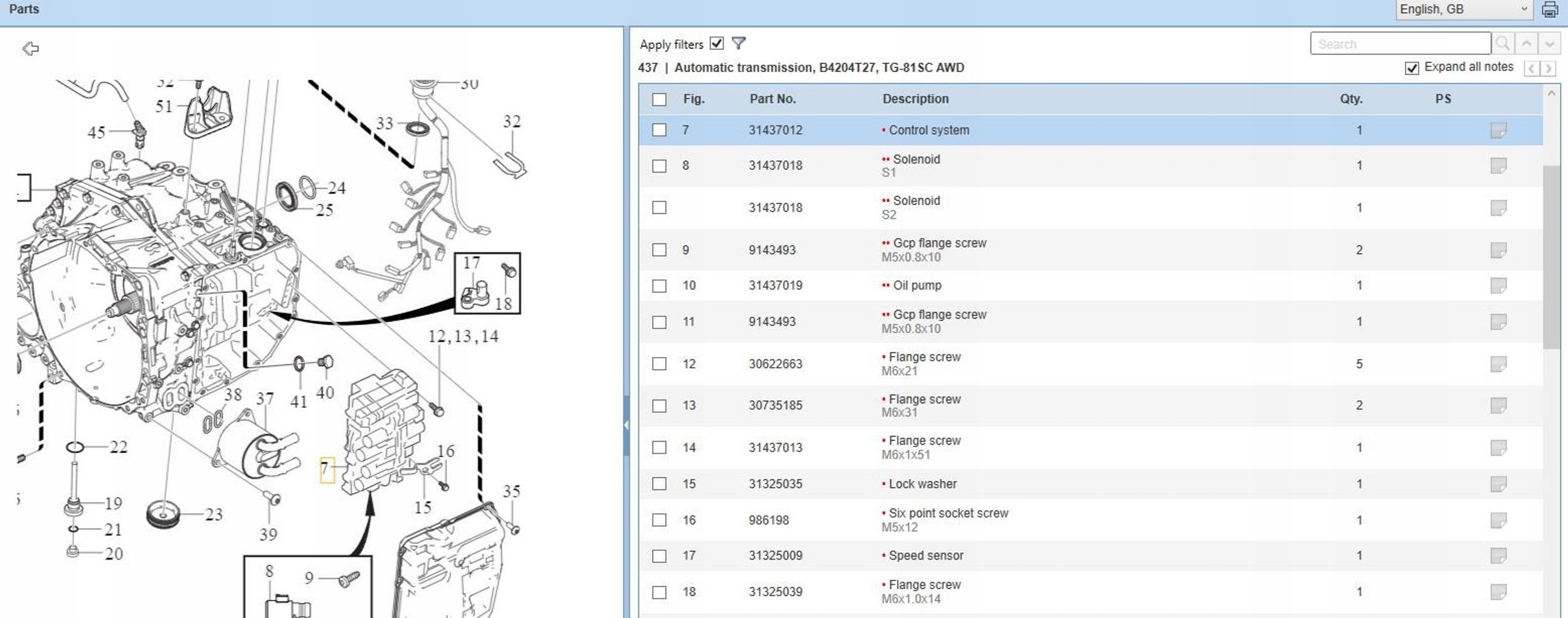Viewport: 1568px width, 618px height.
Task: Jump to previous search result arrow
Action: coord(1527,43)
